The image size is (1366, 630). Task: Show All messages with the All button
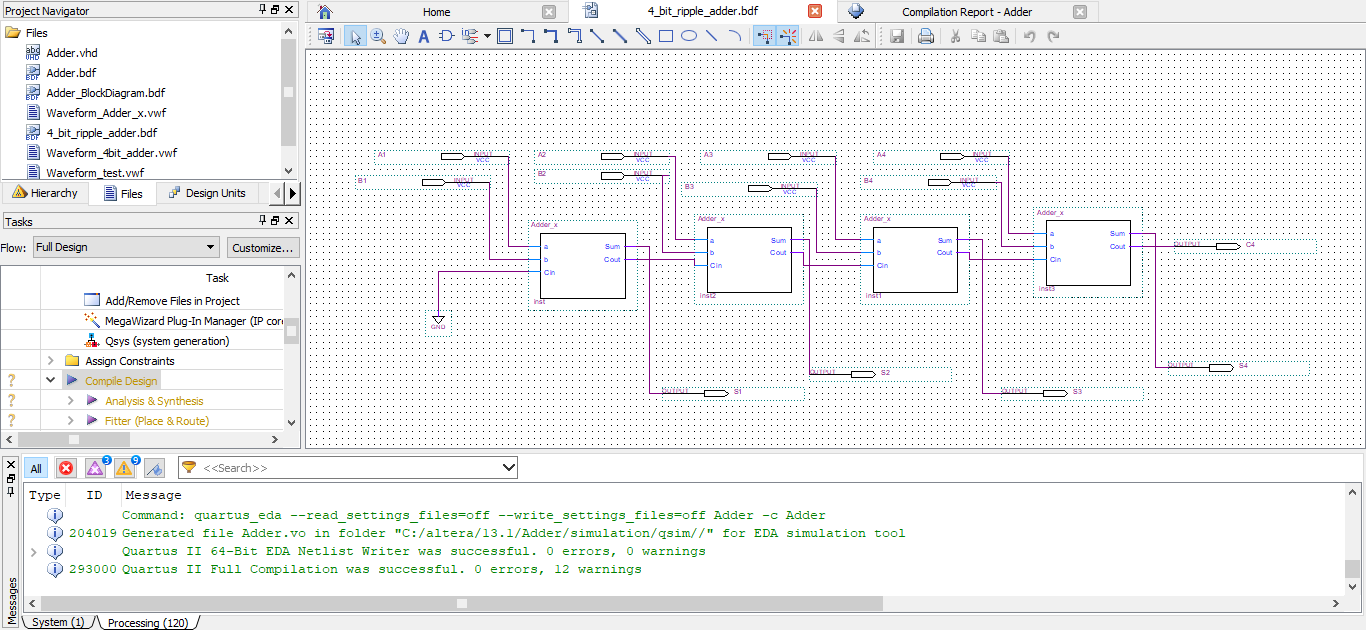(x=36, y=468)
